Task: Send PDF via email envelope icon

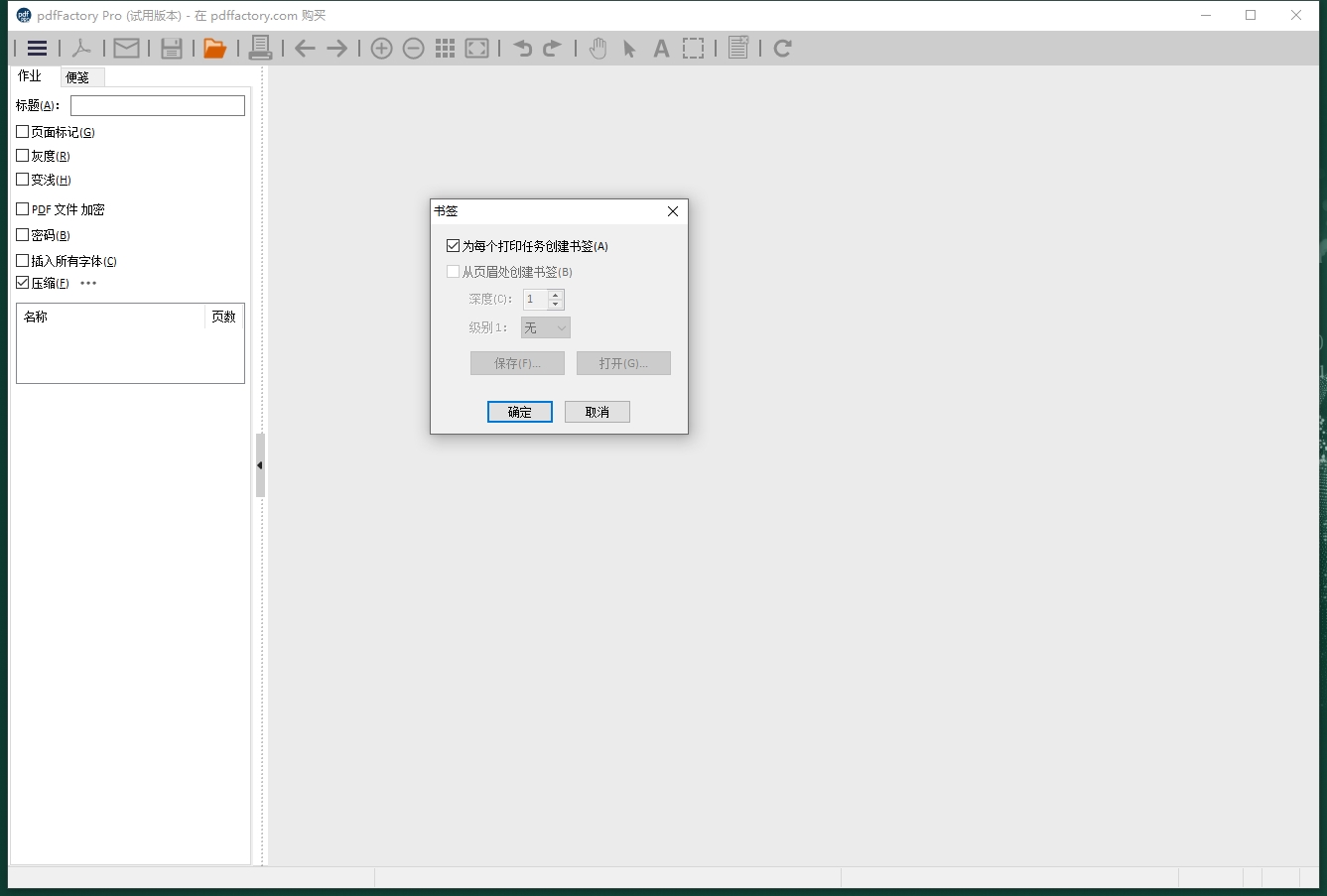Action: [x=126, y=48]
